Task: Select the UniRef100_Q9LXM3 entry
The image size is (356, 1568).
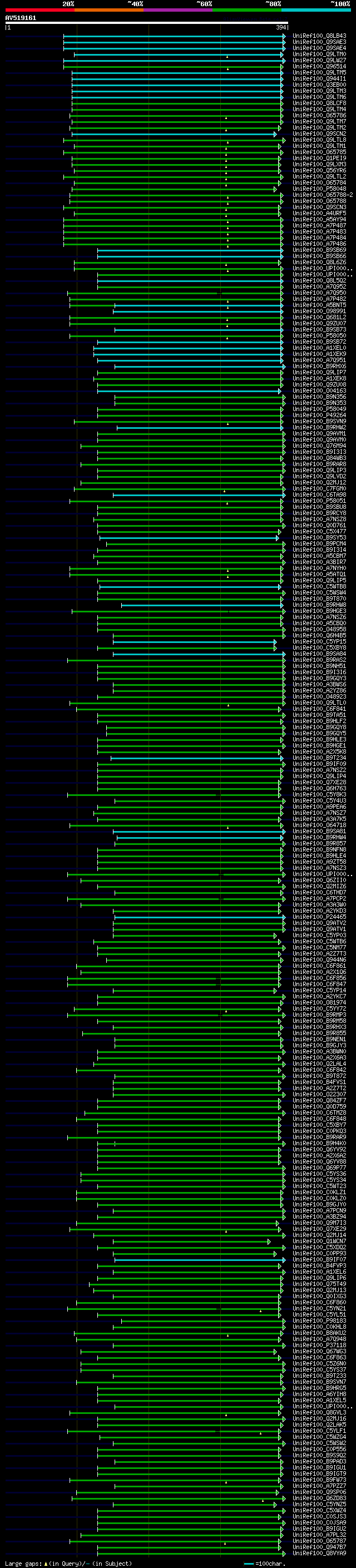Action: tap(319, 164)
